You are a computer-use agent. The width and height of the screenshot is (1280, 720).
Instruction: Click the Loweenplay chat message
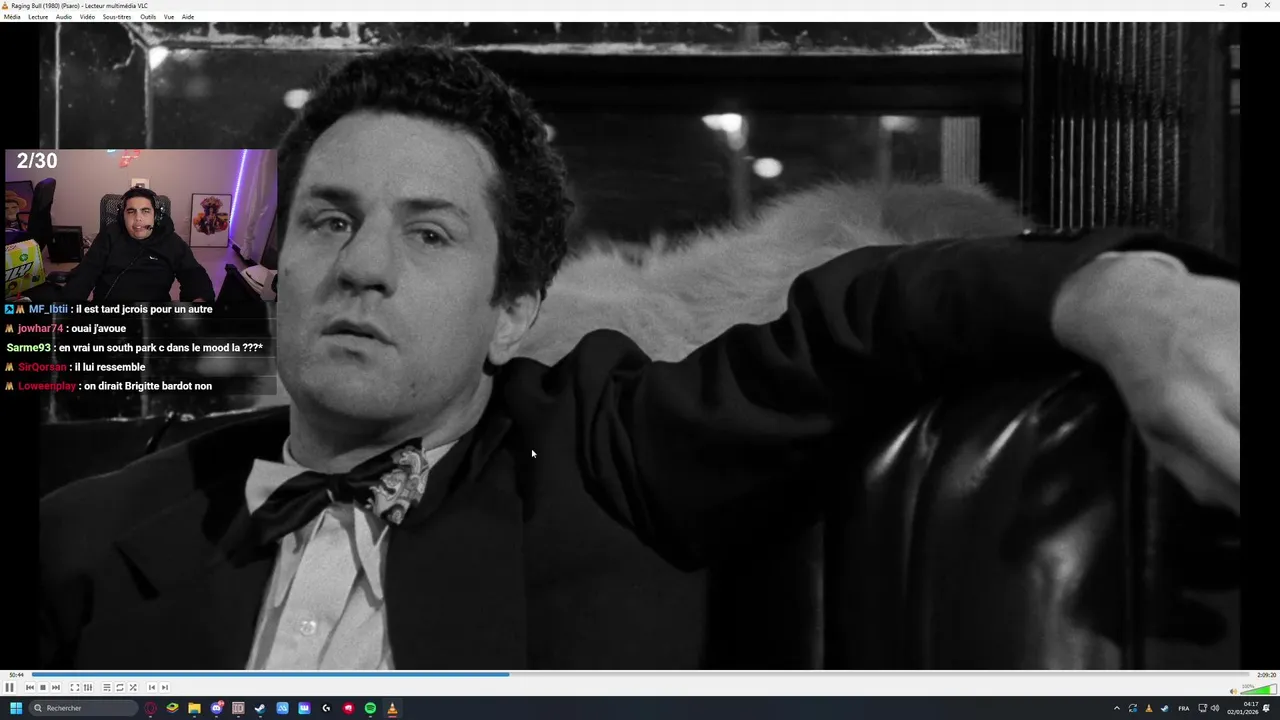pyautogui.click(x=108, y=386)
